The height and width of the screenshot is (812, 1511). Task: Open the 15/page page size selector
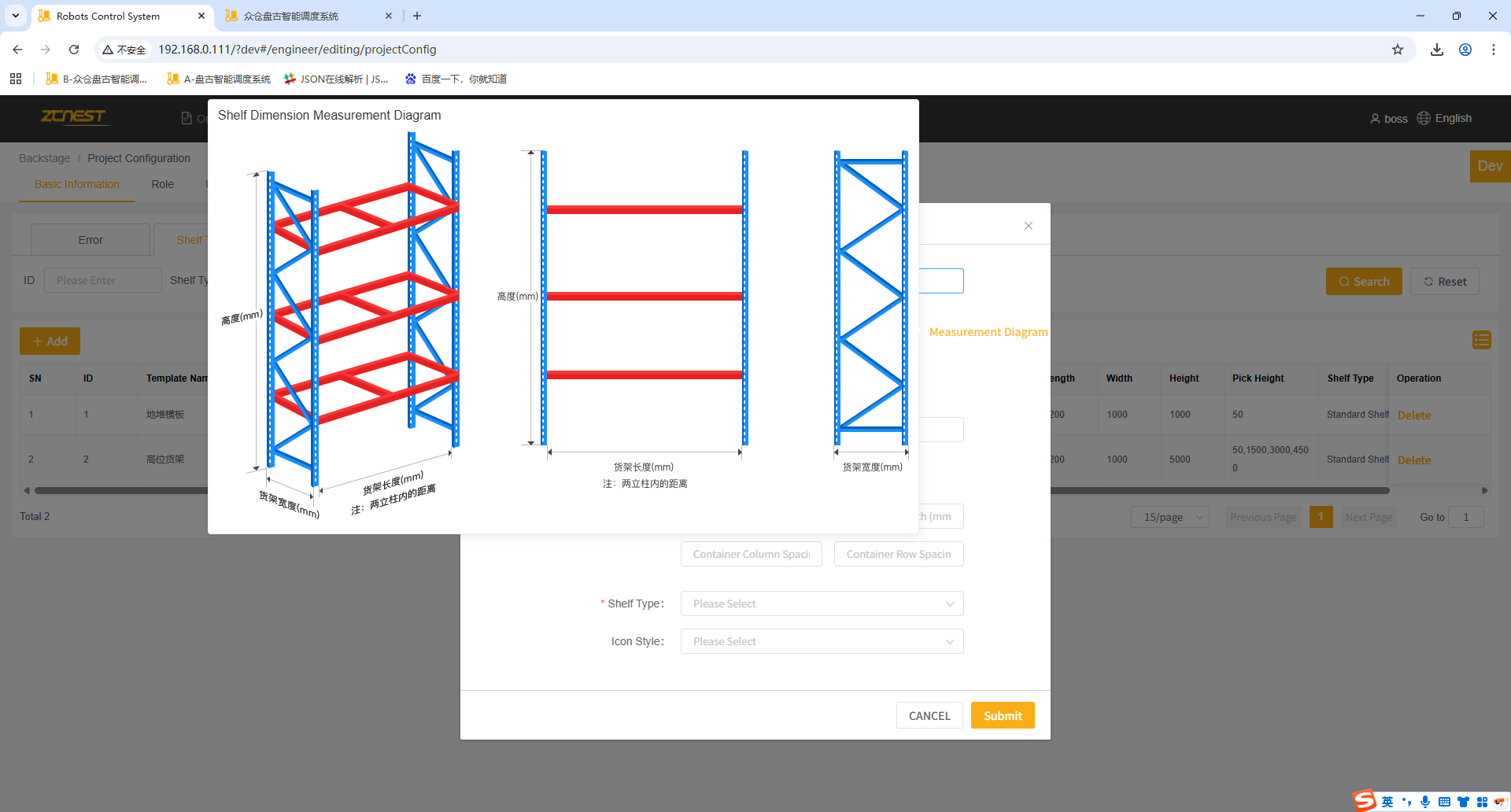tap(1170, 517)
